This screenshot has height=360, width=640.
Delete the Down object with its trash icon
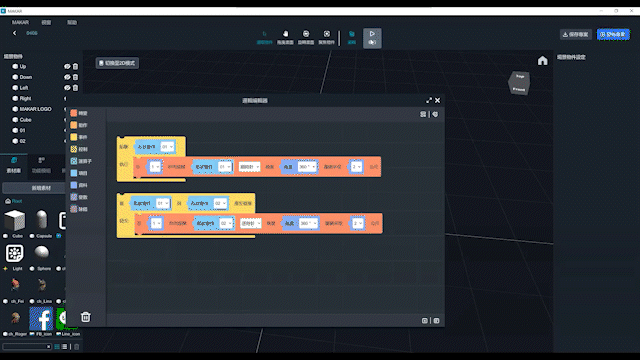[x=75, y=77]
